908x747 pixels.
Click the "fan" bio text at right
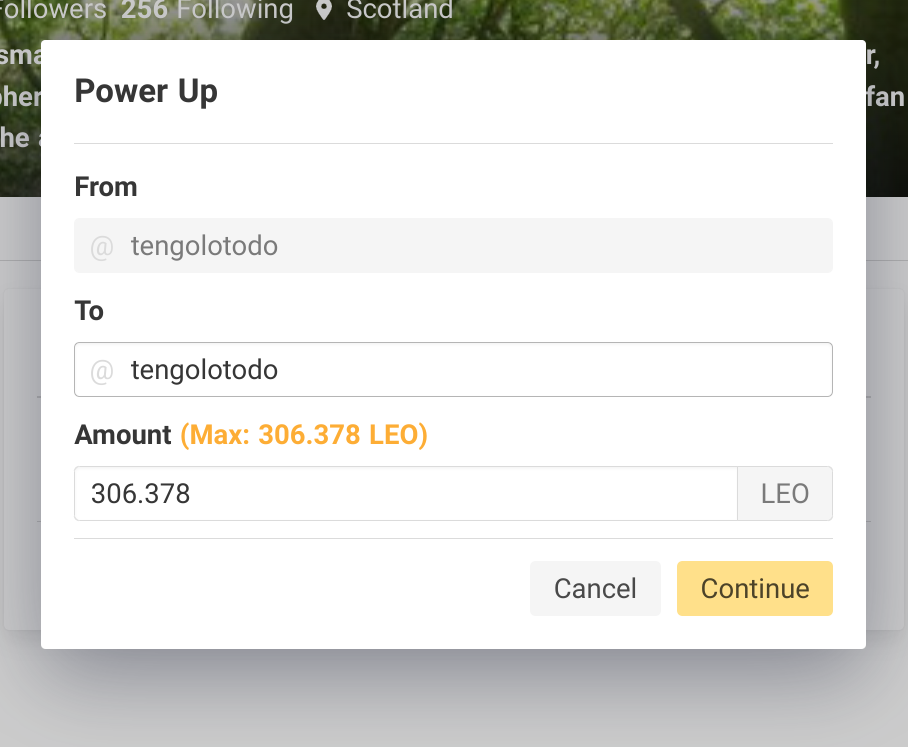pyautogui.click(x=885, y=97)
